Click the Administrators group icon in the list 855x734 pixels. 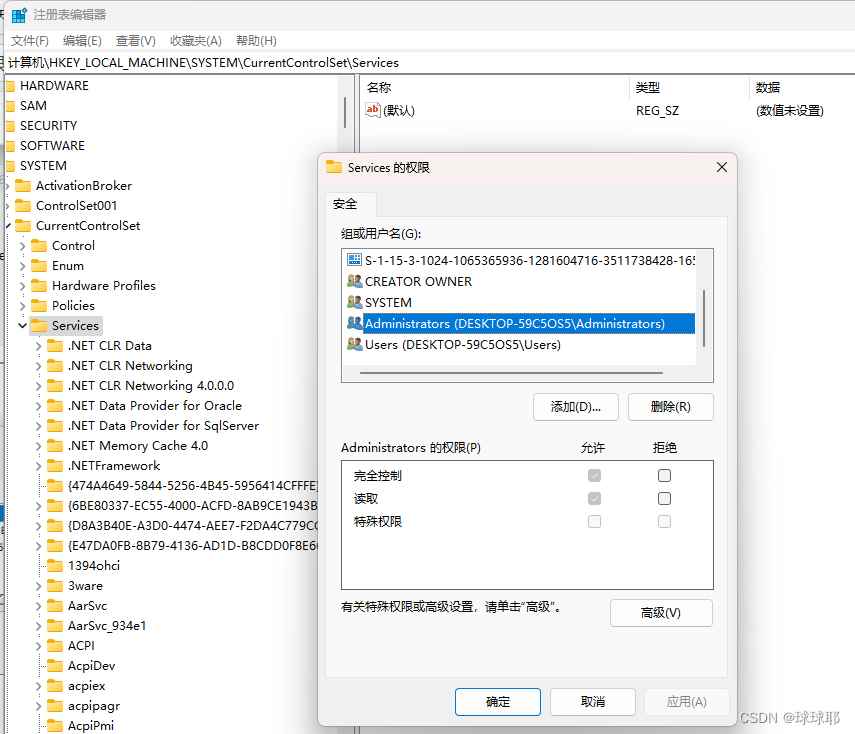pyautogui.click(x=355, y=322)
